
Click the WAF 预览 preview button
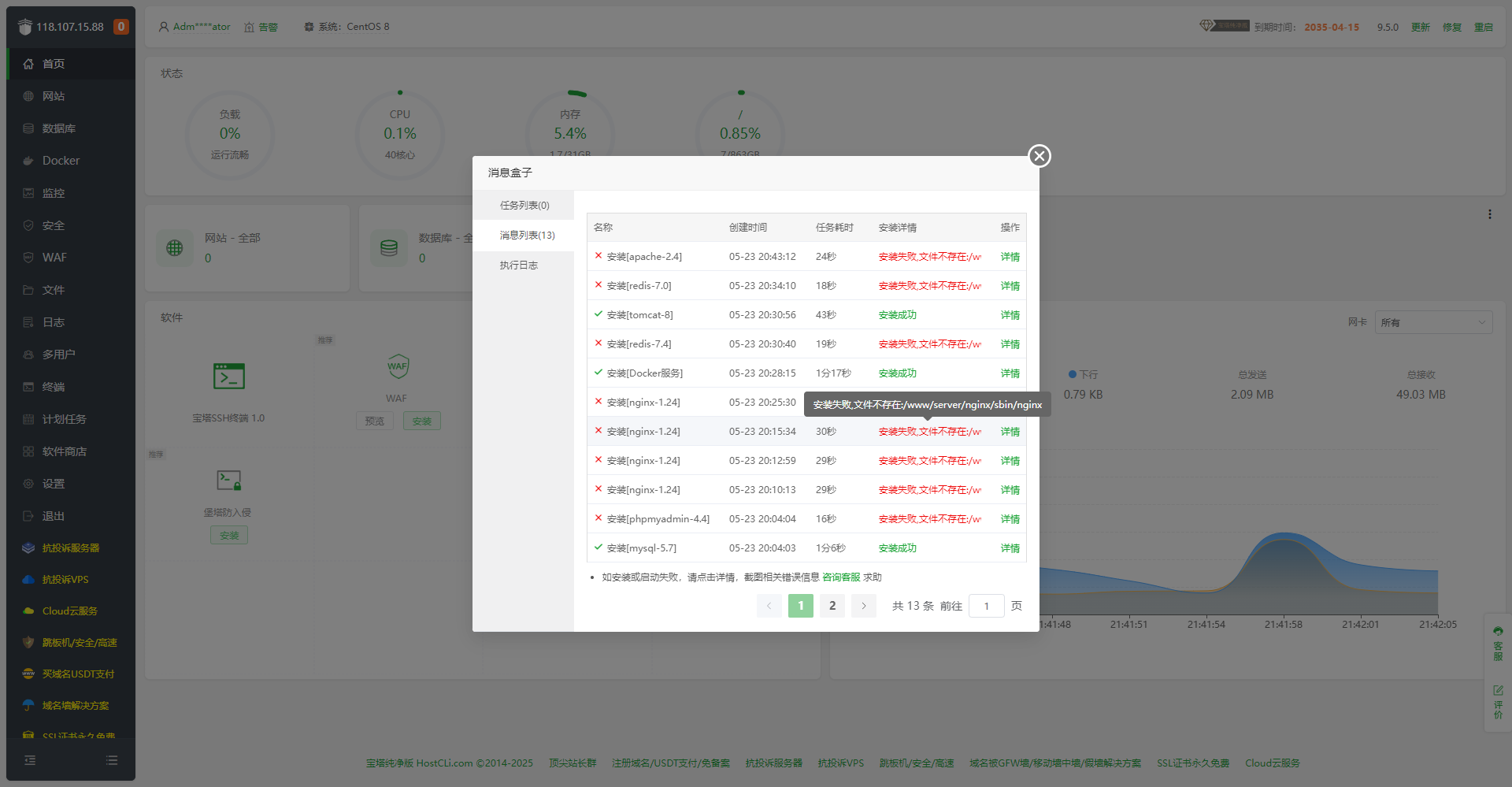(x=375, y=421)
